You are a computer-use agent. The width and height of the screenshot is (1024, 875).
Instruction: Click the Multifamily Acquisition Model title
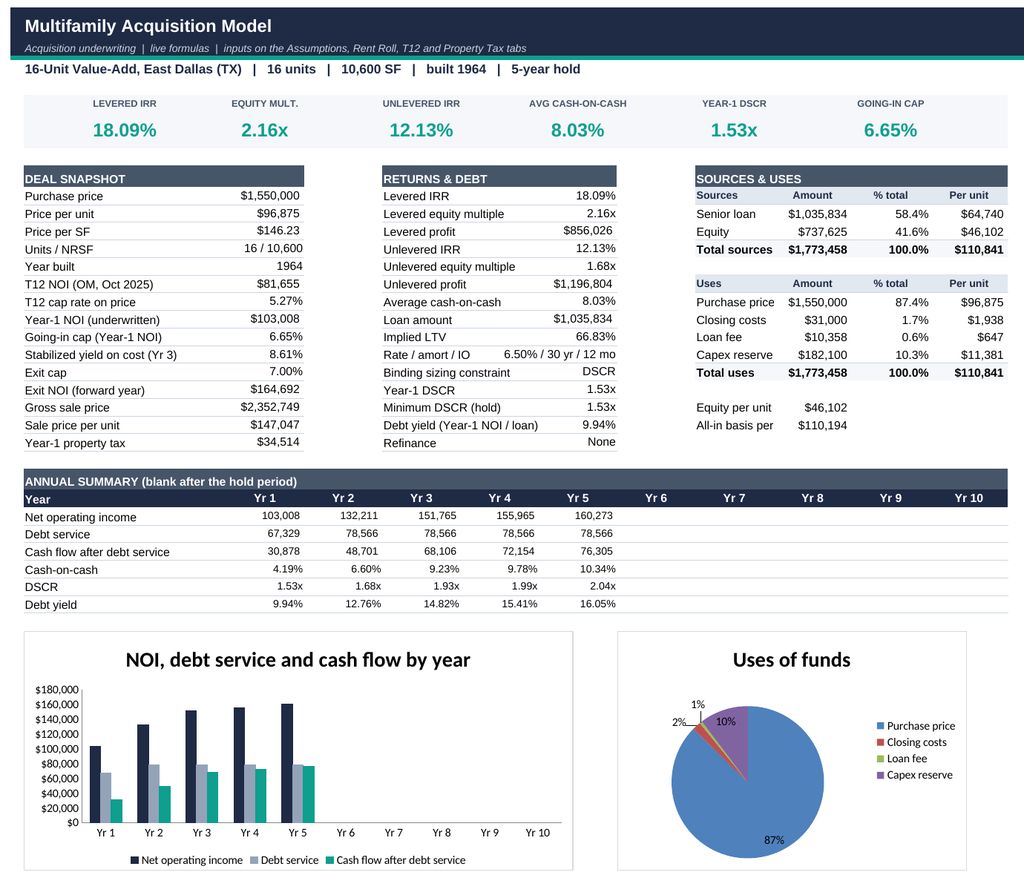(x=148, y=26)
